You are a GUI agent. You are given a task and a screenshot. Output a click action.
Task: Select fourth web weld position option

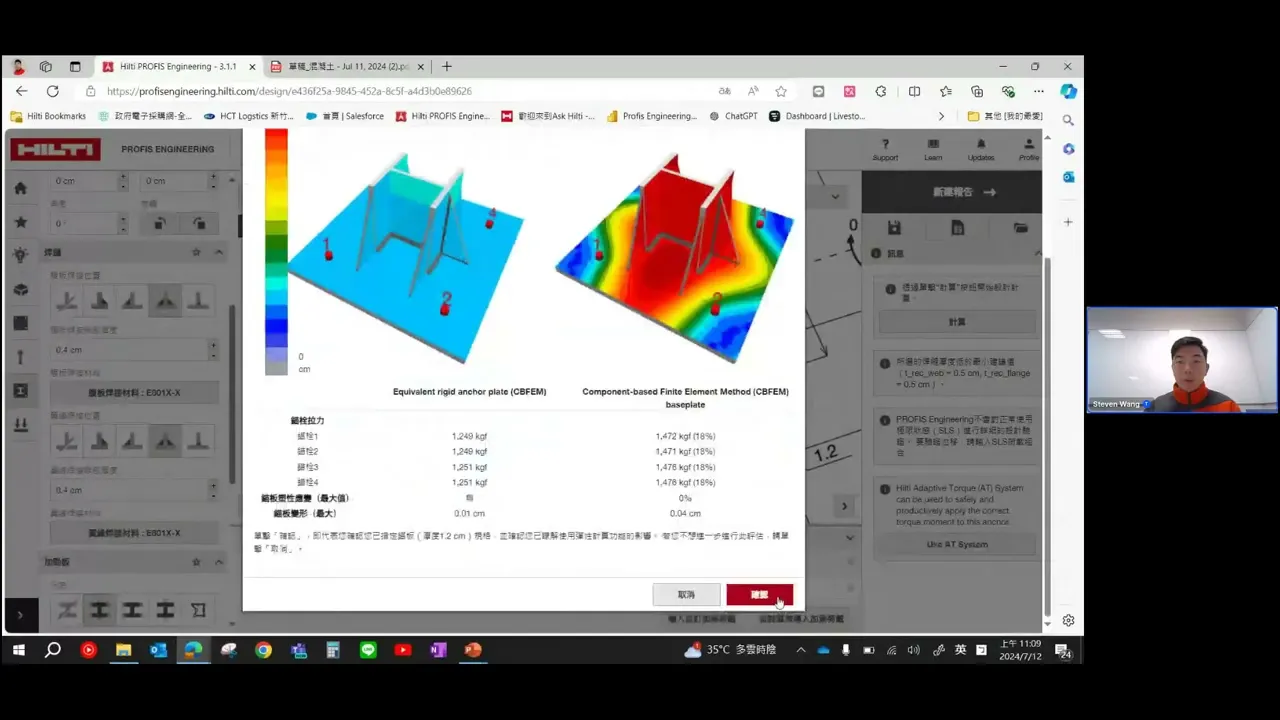click(165, 299)
